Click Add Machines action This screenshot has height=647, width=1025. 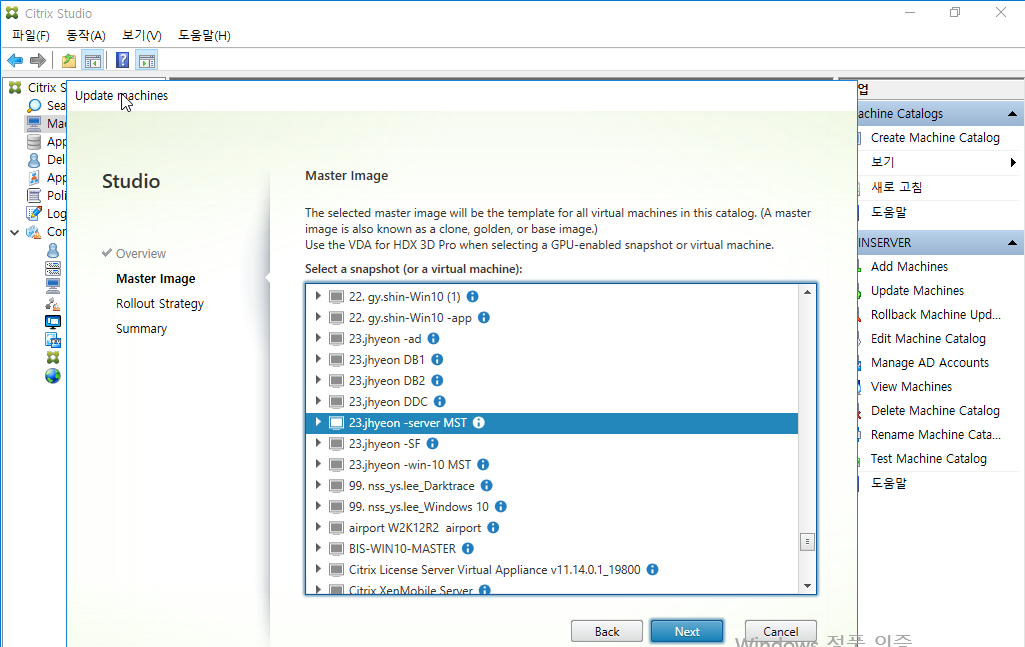tap(909, 267)
